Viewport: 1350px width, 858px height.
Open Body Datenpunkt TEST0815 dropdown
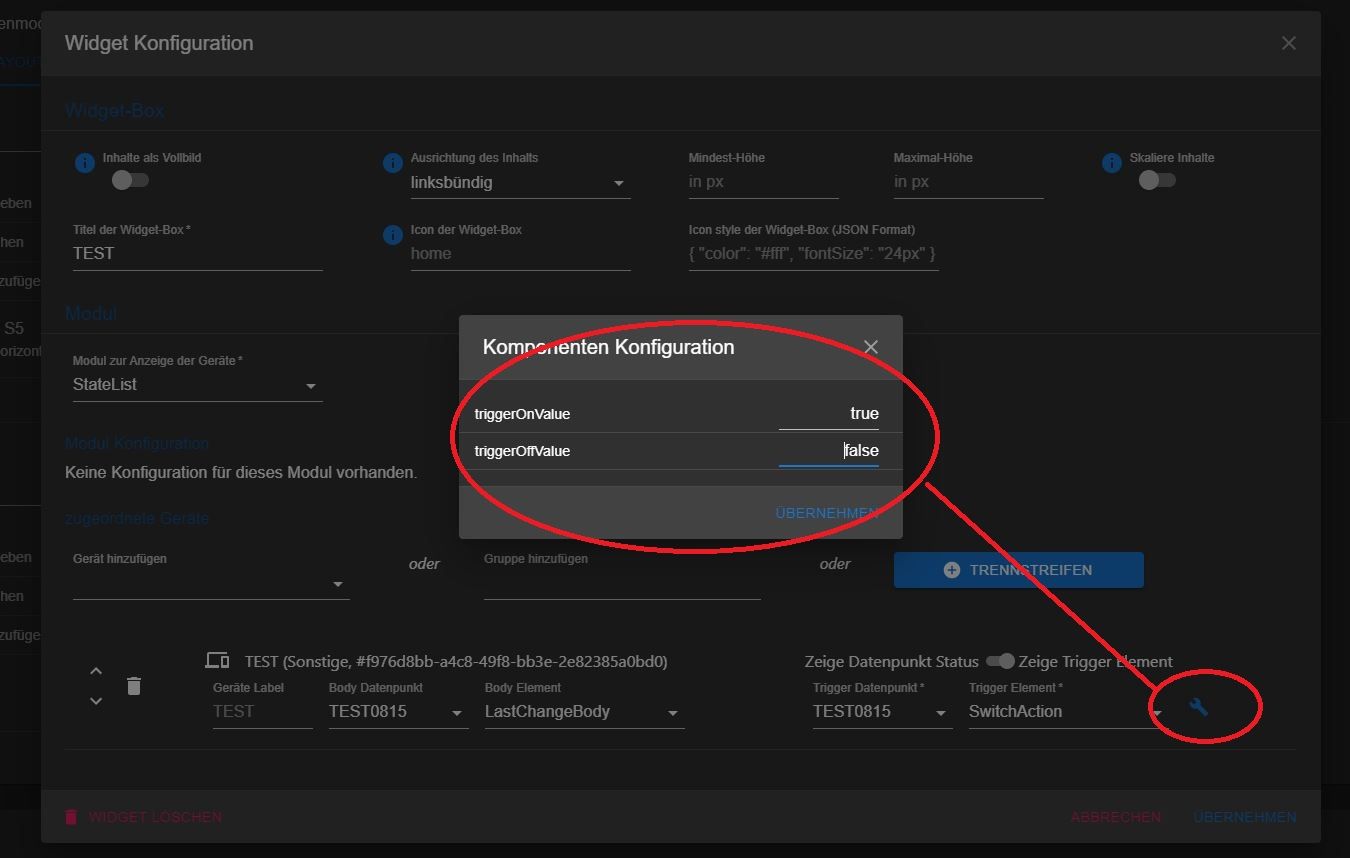[398, 712]
